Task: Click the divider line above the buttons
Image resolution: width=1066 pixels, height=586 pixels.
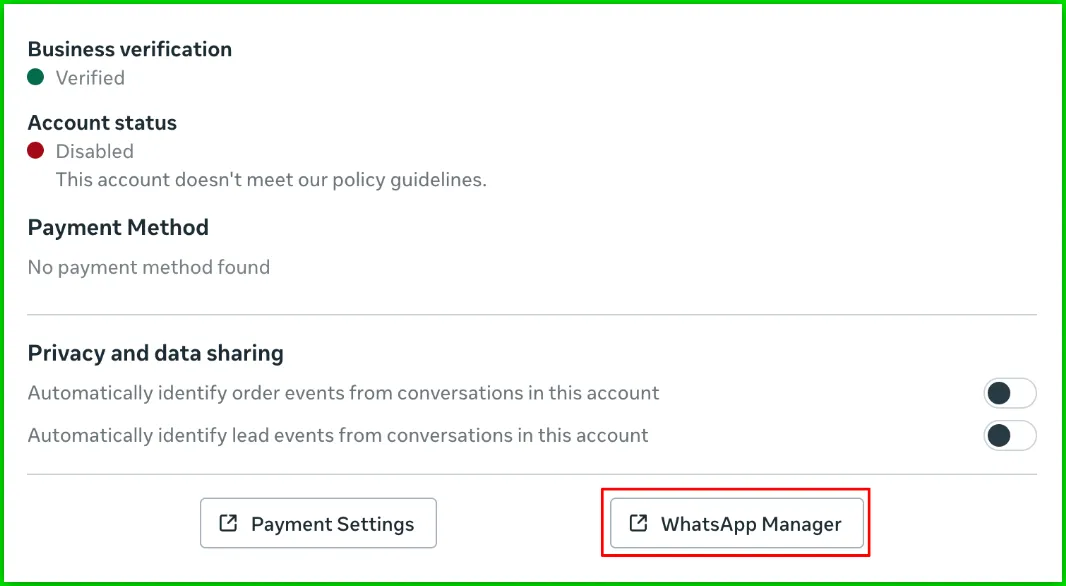Action: (x=532, y=474)
